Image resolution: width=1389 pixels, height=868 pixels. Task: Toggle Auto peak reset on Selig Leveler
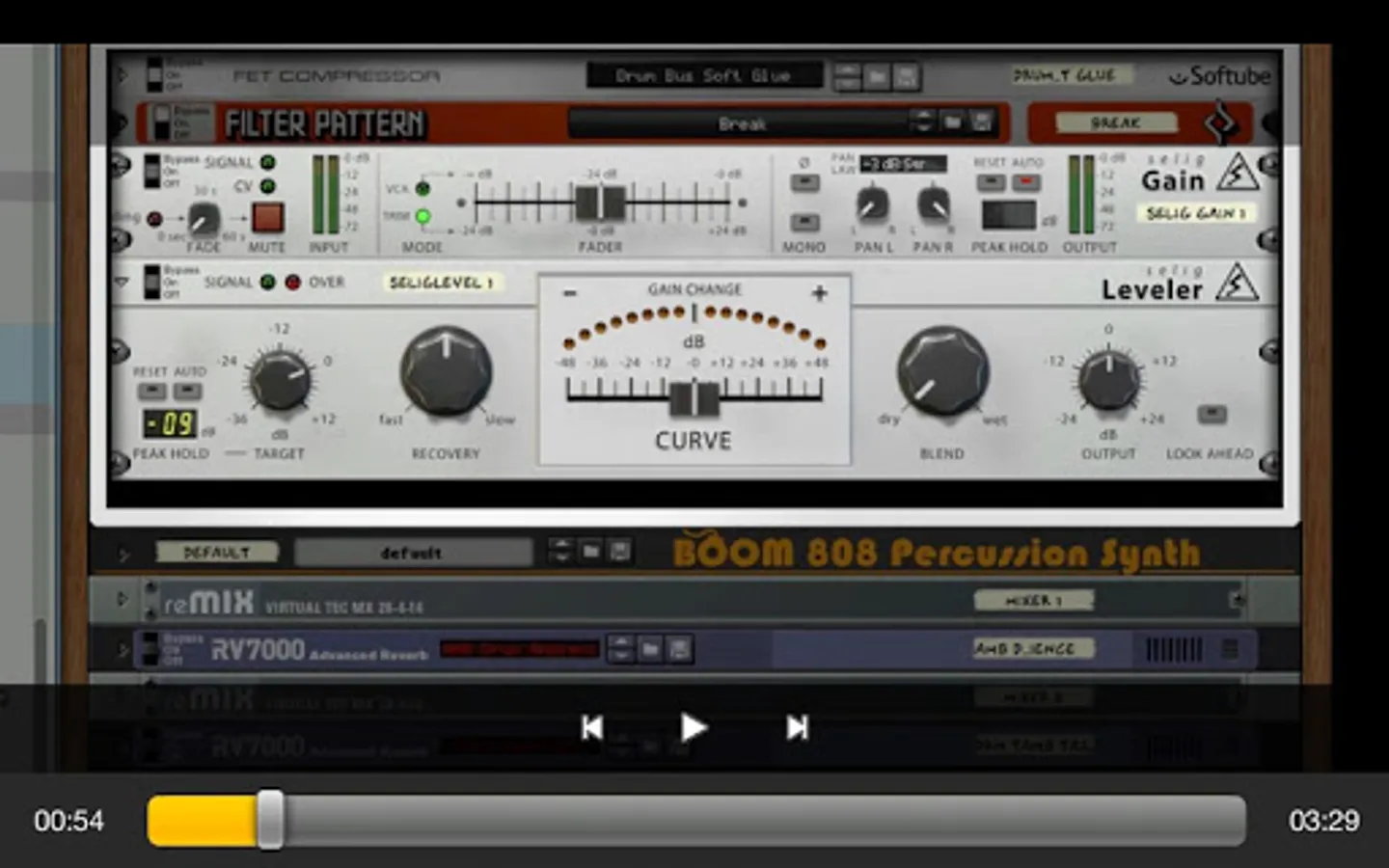tap(187, 392)
